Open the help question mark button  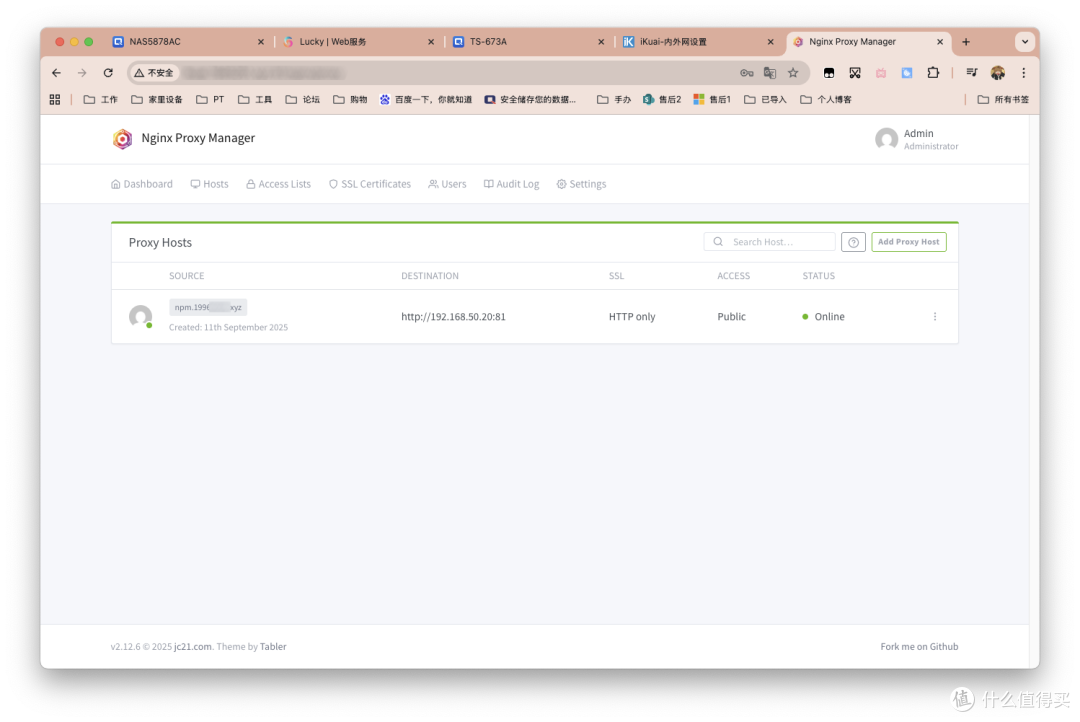(x=853, y=243)
